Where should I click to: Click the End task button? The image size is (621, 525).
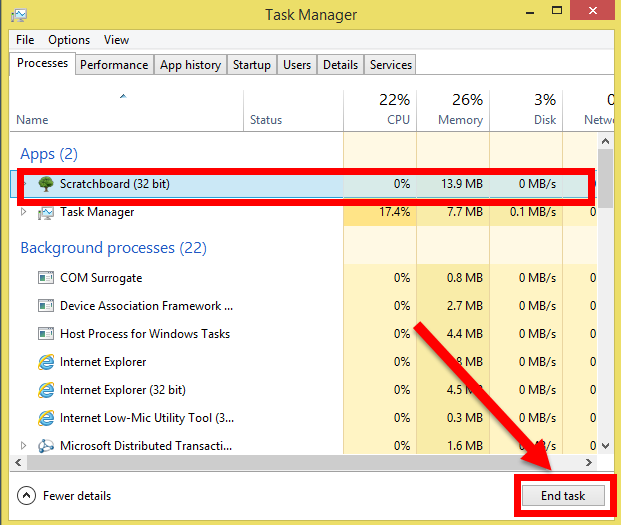click(563, 496)
